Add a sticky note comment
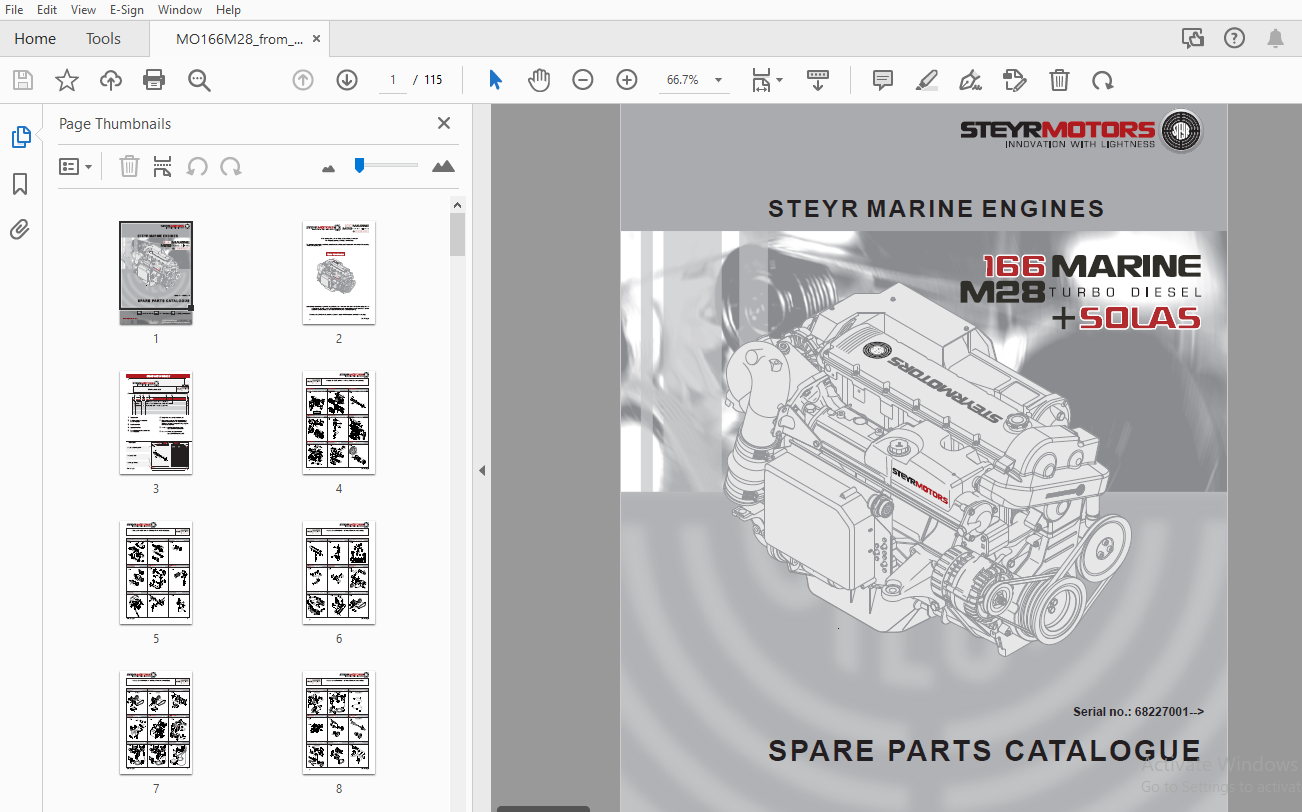Image resolution: width=1302 pixels, height=812 pixels. tap(882, 80)
